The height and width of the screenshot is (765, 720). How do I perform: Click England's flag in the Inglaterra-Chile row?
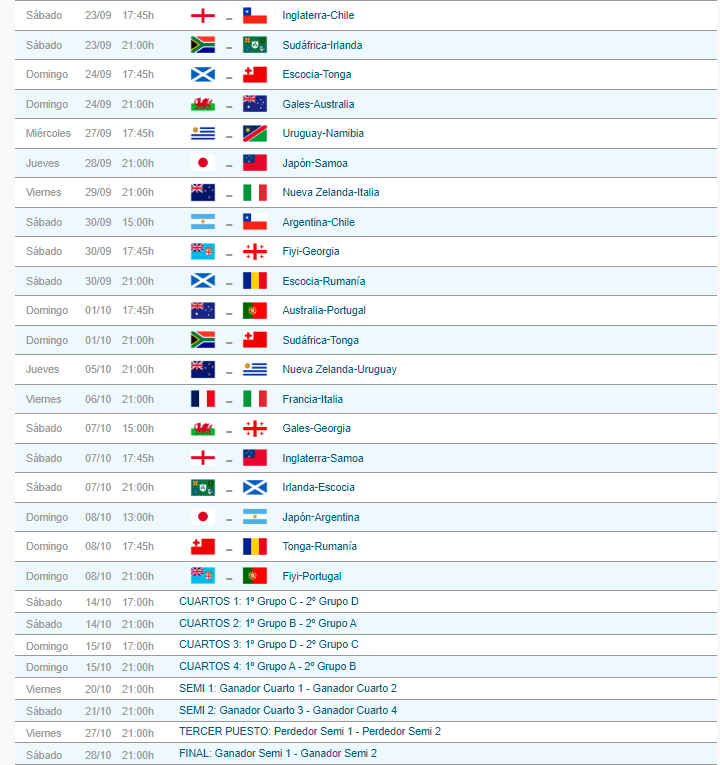pos(203,16)
